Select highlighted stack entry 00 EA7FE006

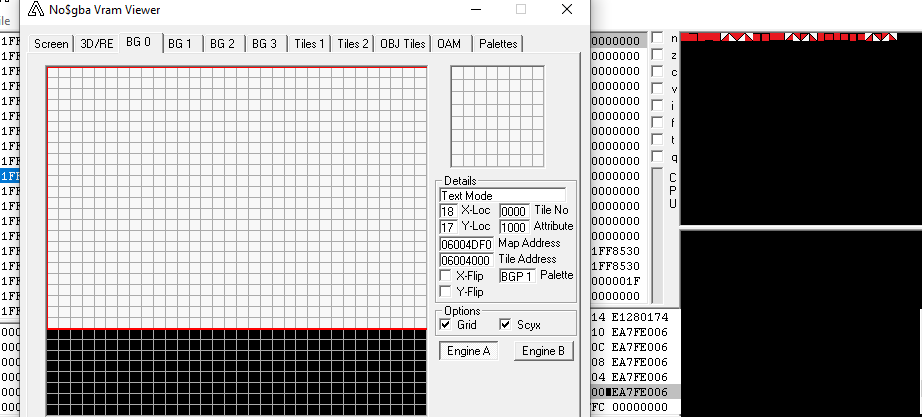[x=634, y=392]
